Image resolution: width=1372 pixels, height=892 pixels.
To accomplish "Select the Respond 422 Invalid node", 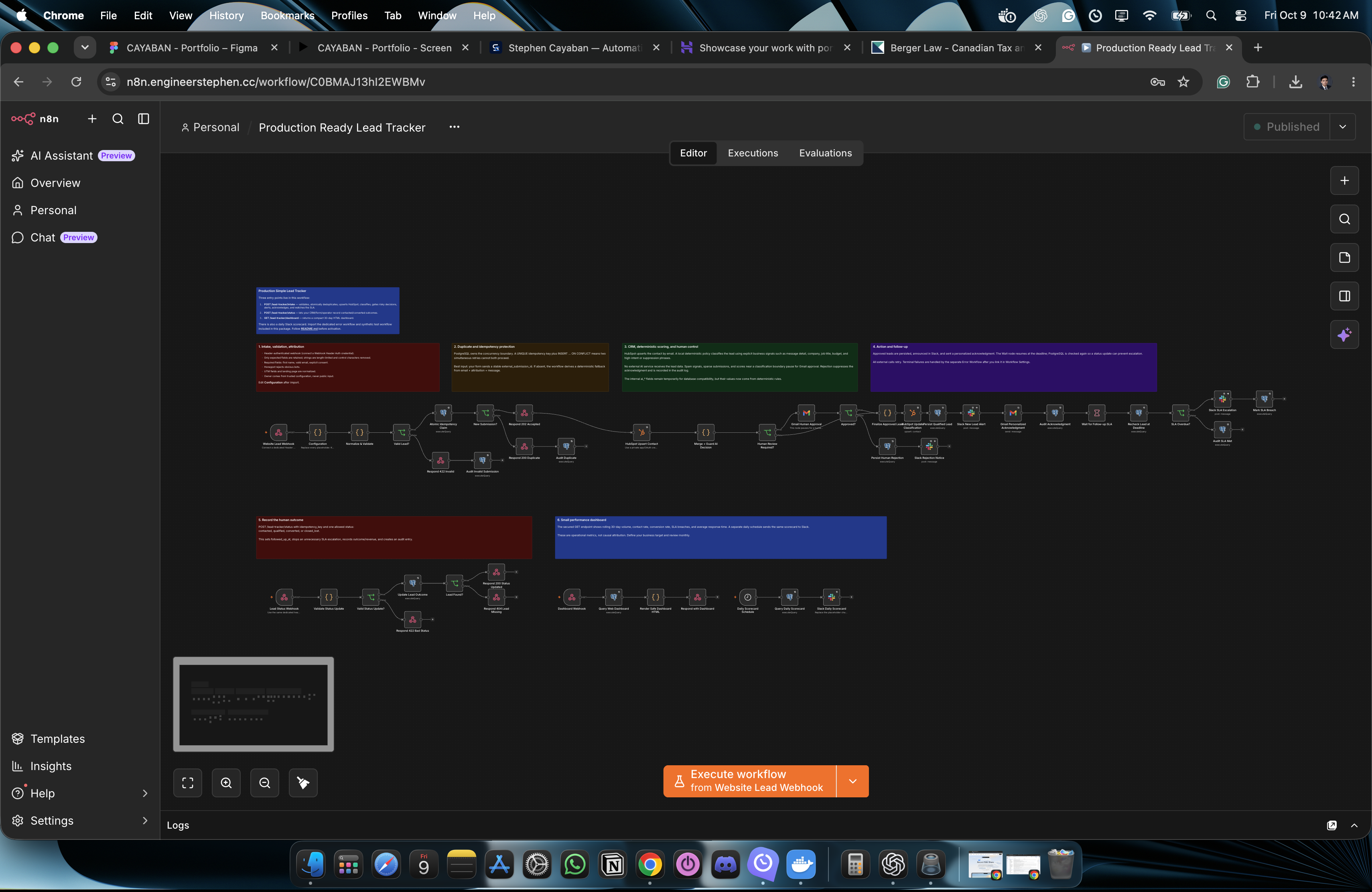I will click(x=440, y=460).
